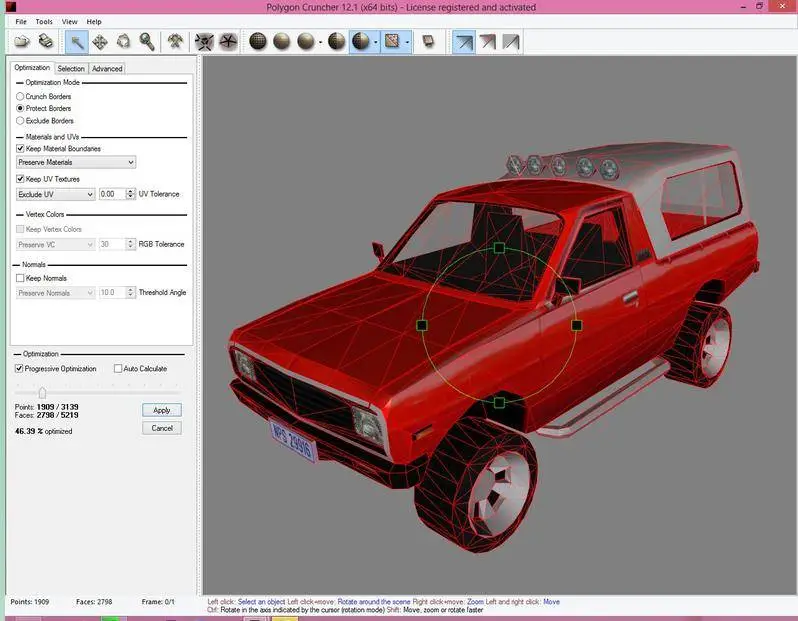
Task: Click the Threshold Angle 10.0 field
Action: (x=112, y=293)
